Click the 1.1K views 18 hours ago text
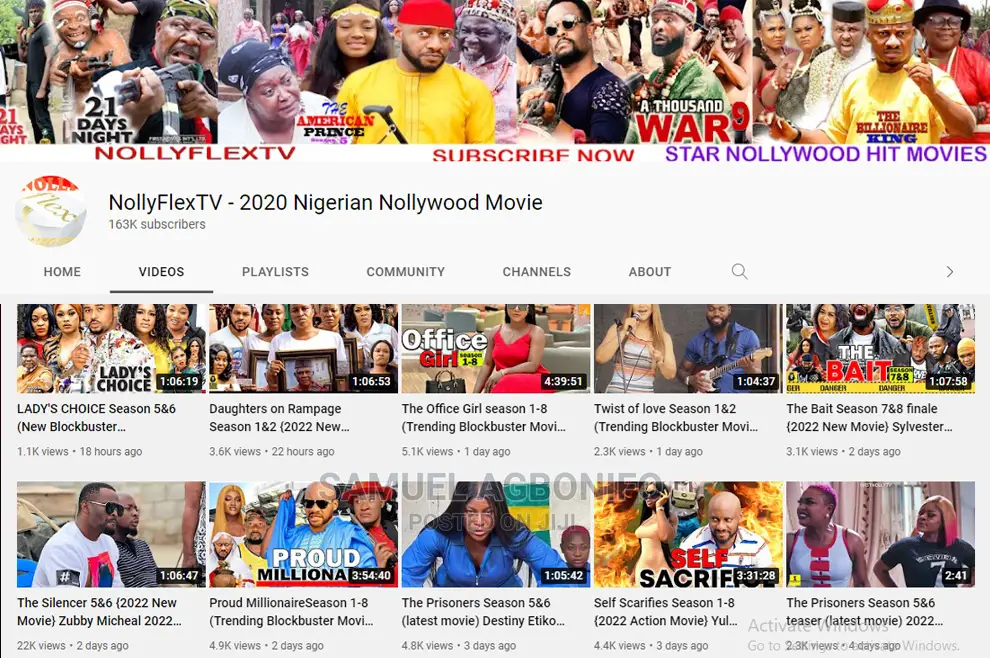Screen dimensions: 990x658 (x=80, y=452)
